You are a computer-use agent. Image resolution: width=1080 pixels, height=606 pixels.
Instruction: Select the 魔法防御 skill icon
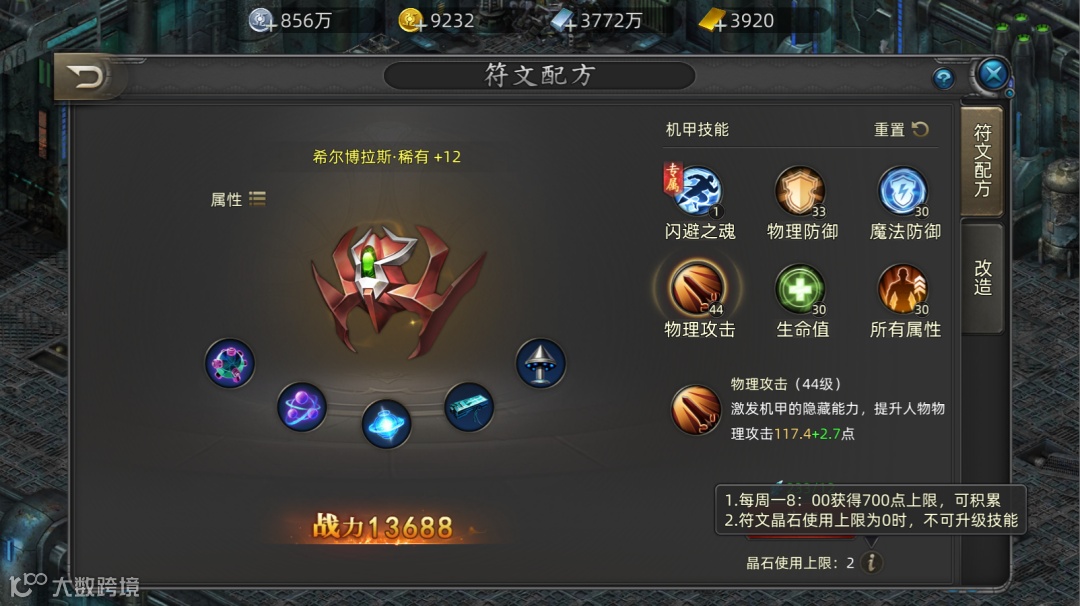pos(903,191)
